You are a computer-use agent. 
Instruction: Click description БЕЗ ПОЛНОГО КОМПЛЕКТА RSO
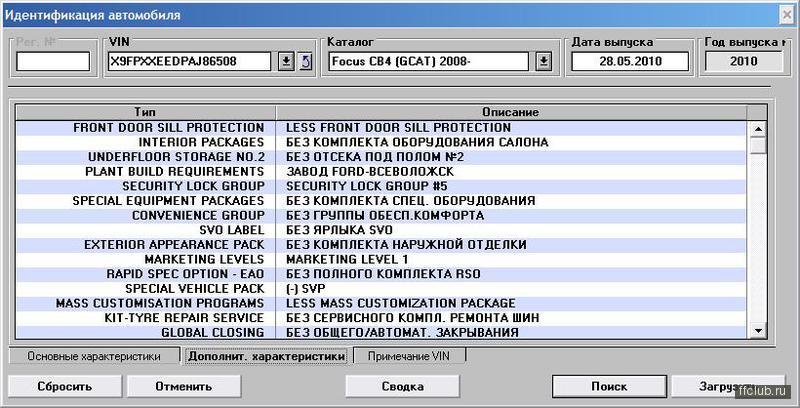coord(383,274)
